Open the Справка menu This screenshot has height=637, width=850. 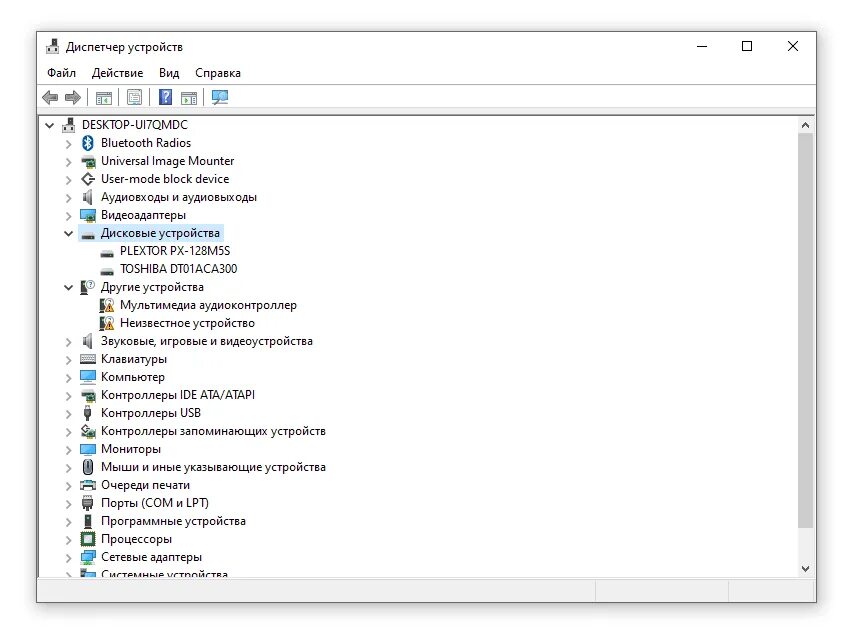(218, 73)
